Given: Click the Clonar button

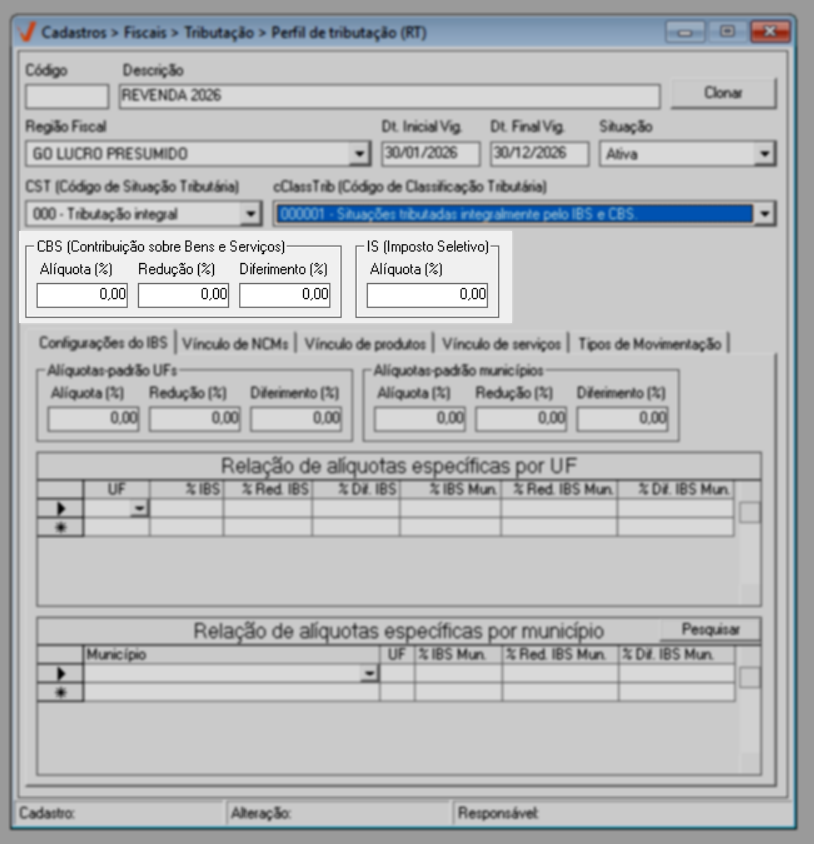Looking at the screenshot, I should click(x=723, y=93).
